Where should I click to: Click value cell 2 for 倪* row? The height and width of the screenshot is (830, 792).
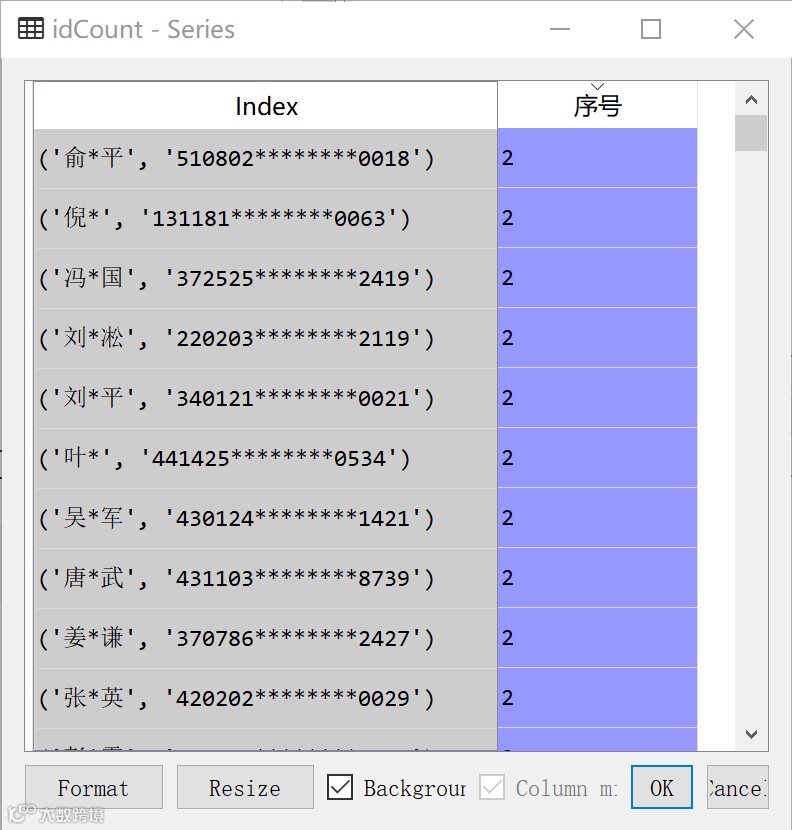(597, 218)
